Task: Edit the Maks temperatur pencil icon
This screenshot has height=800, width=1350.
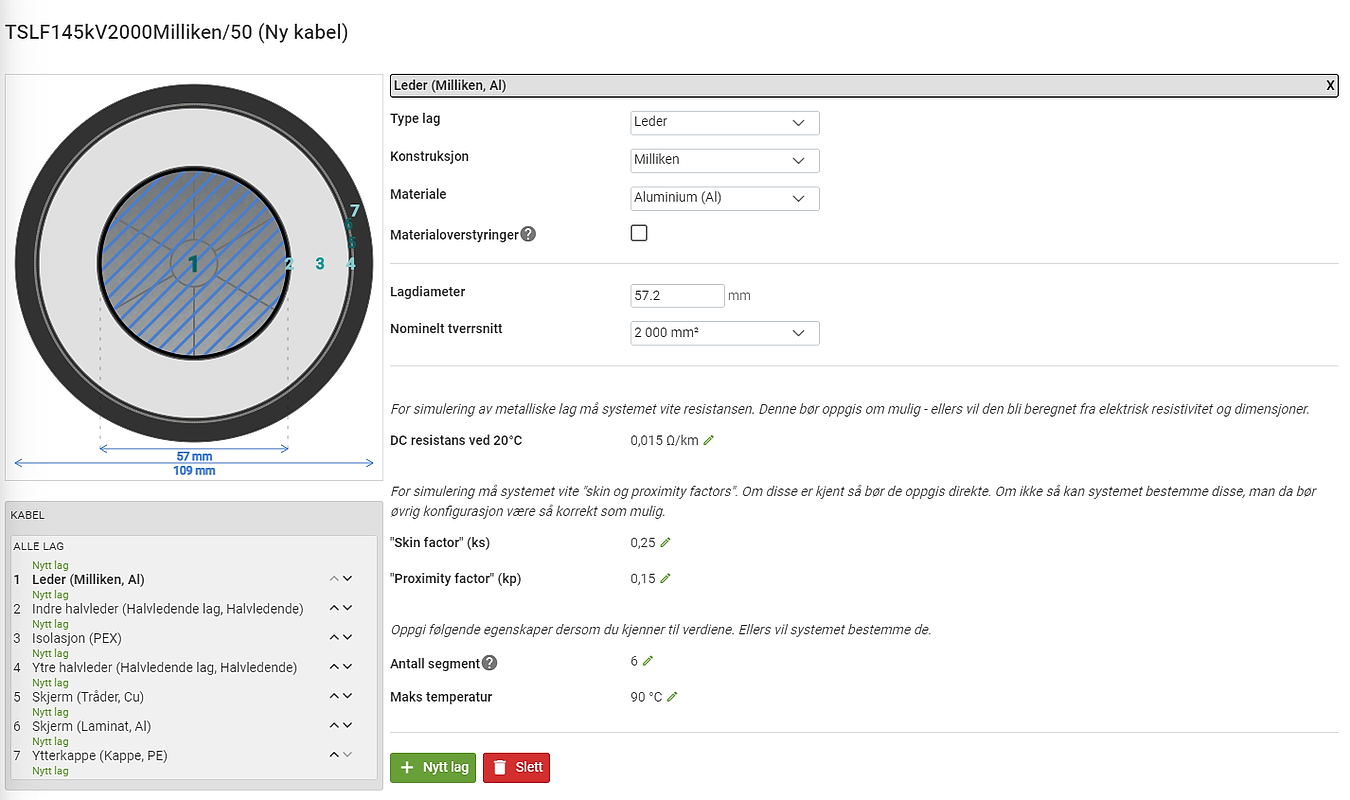Action: click(x=672, y=697)
